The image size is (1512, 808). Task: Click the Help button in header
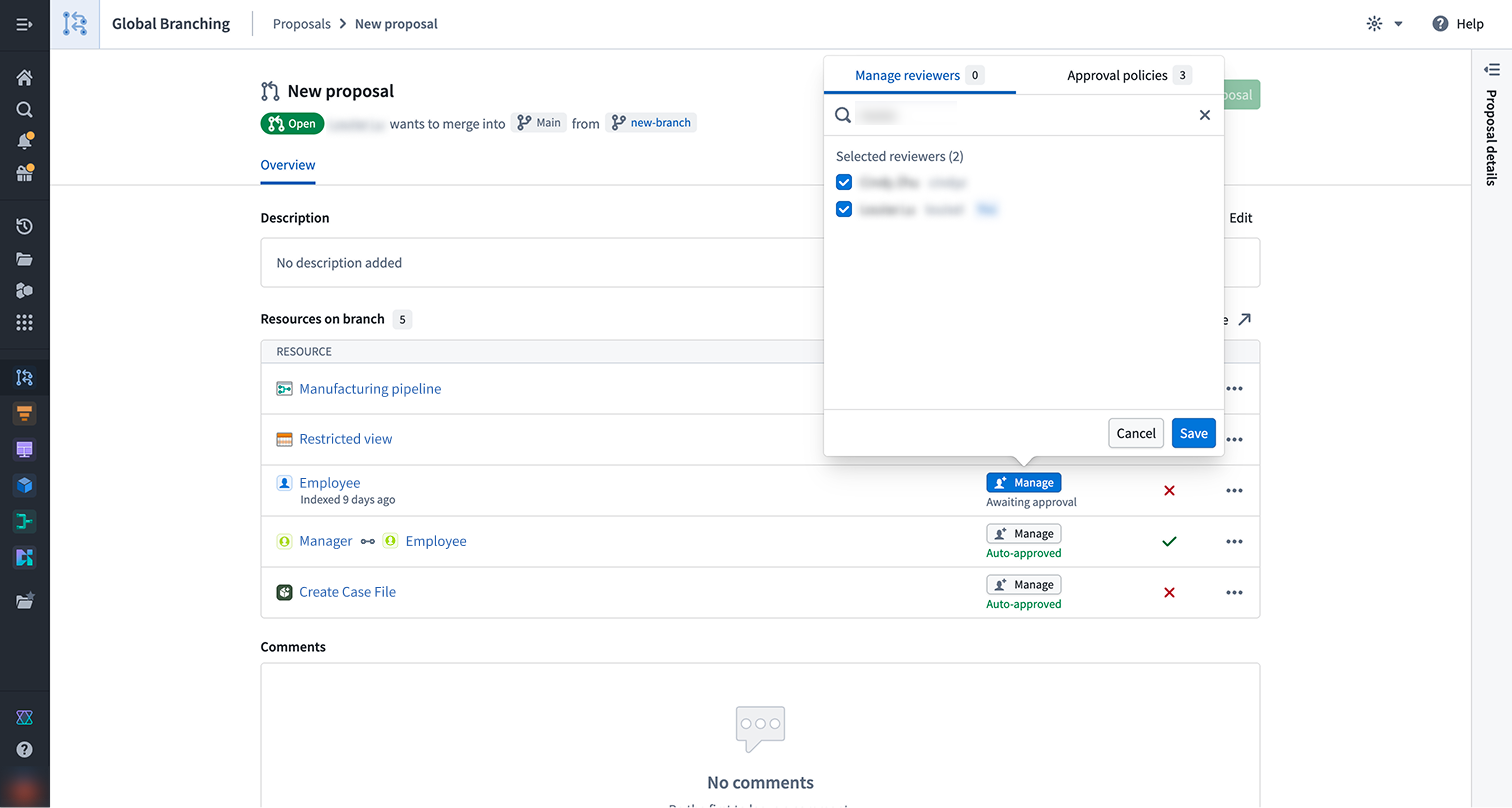(1458, 24)
